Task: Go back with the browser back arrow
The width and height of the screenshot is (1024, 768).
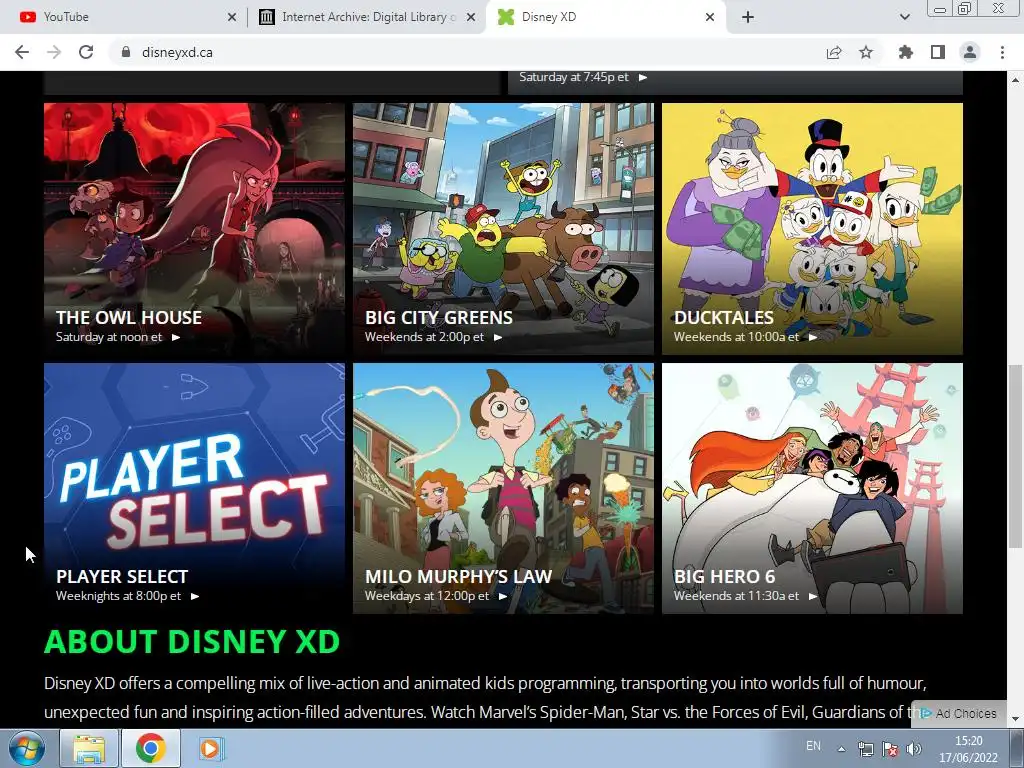Action: [22, 52]
